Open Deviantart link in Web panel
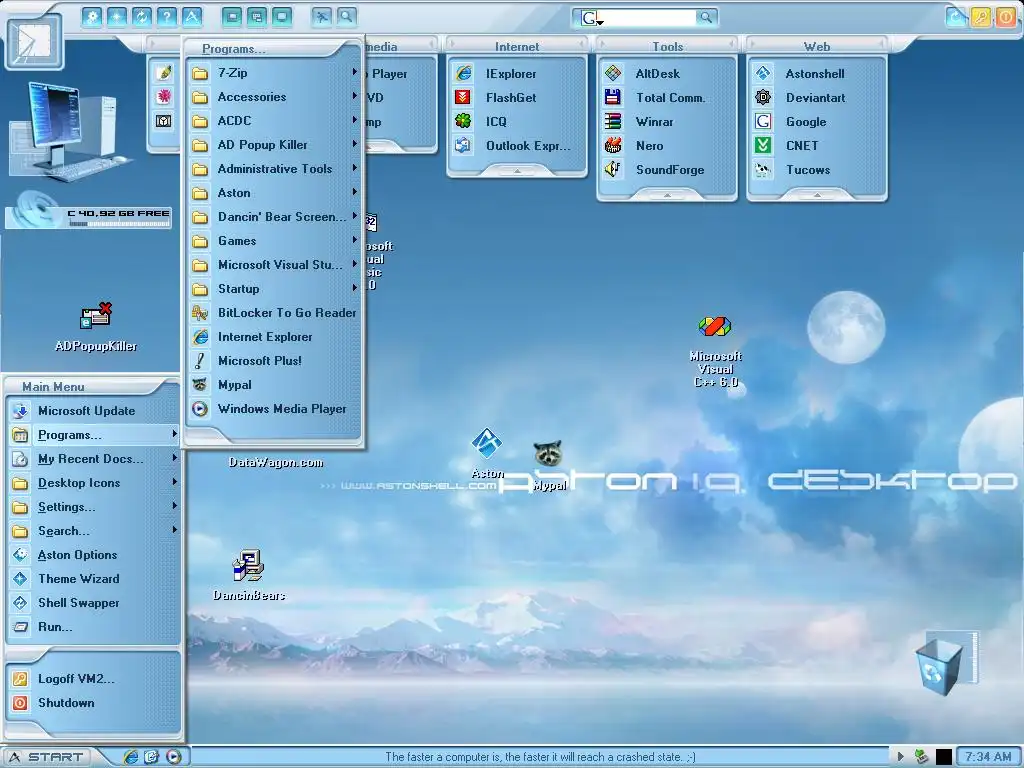 pos(817,98)
